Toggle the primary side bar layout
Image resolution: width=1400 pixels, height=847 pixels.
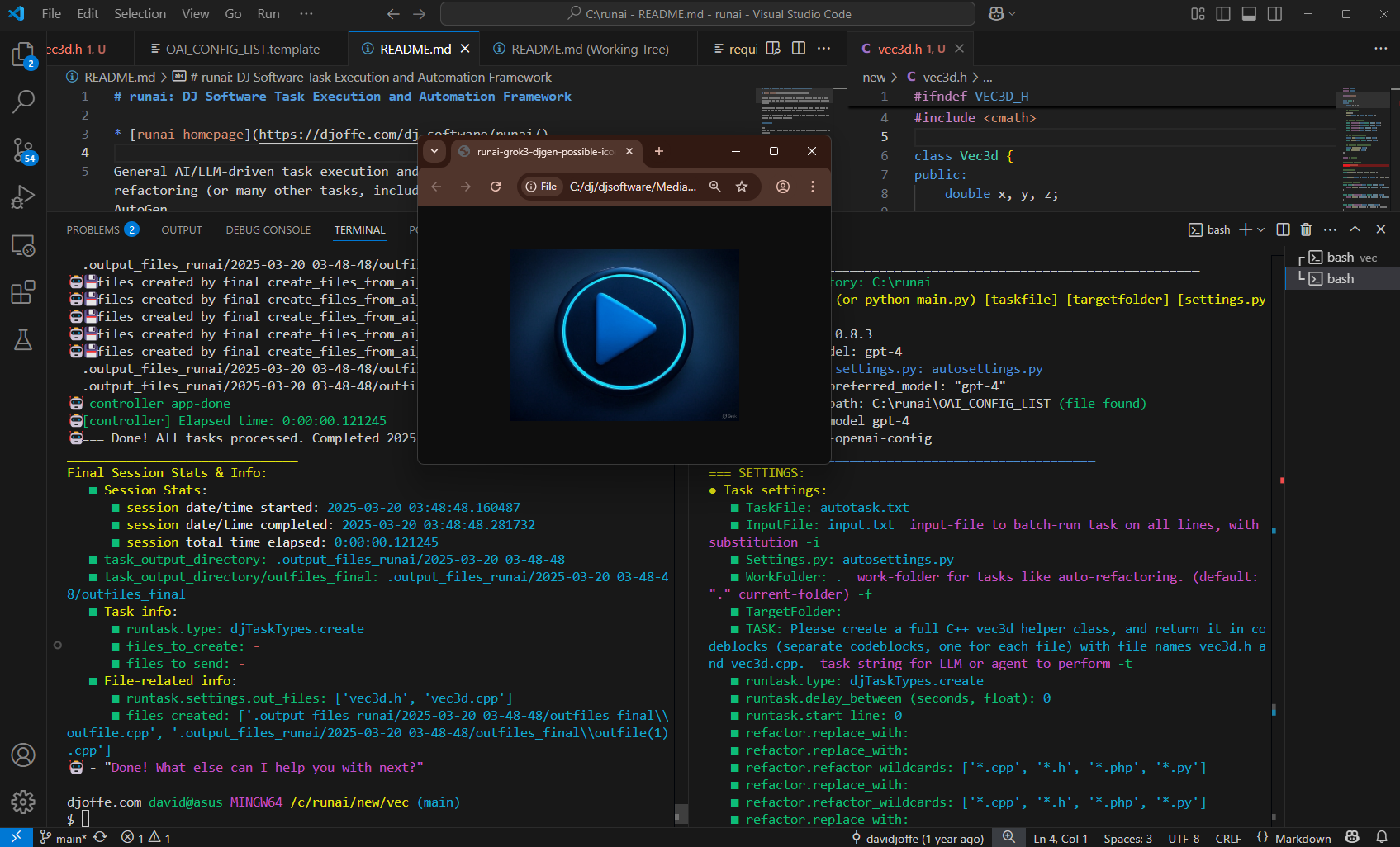coord(1223,14)
